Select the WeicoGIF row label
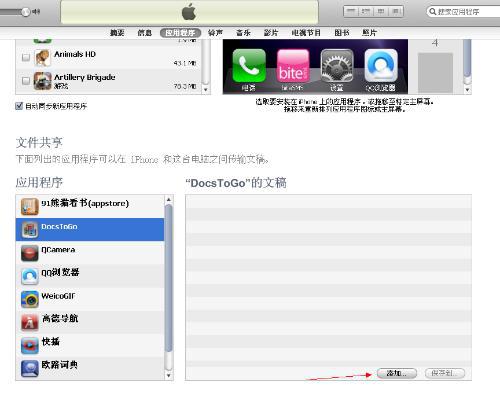500x396 pixels. 58,296
